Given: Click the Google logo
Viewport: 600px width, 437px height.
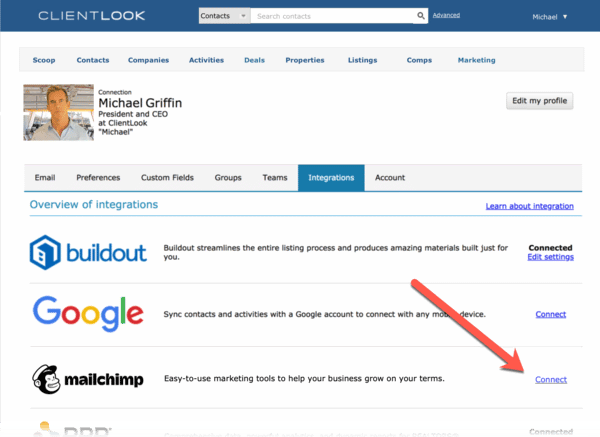Looking at the screenshot, I should 88,313.
